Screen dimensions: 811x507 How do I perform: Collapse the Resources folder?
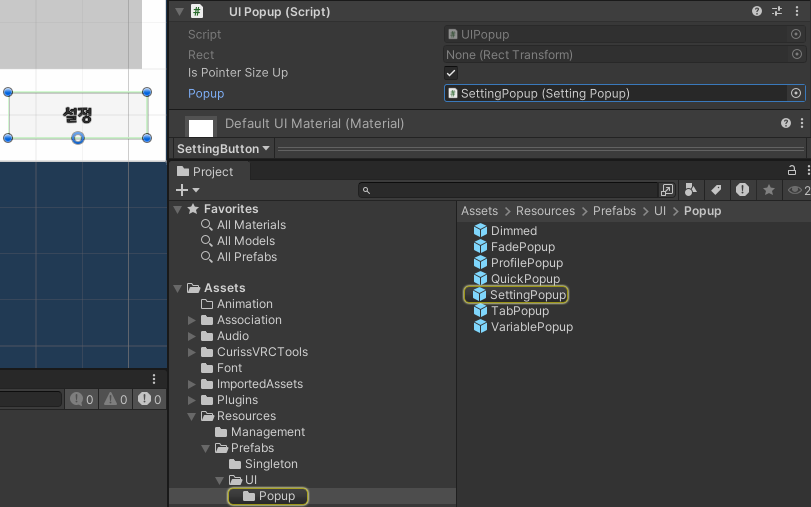coord(191,416)
